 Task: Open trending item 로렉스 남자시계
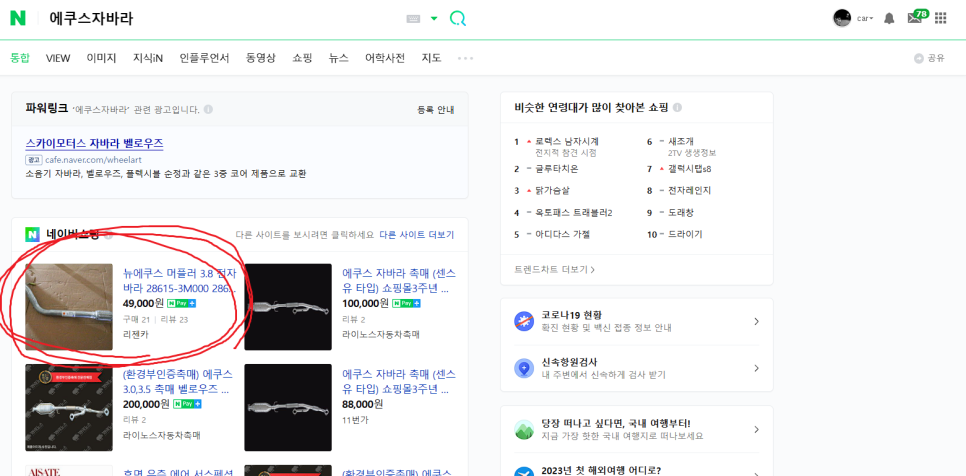(x=567, y=141)
